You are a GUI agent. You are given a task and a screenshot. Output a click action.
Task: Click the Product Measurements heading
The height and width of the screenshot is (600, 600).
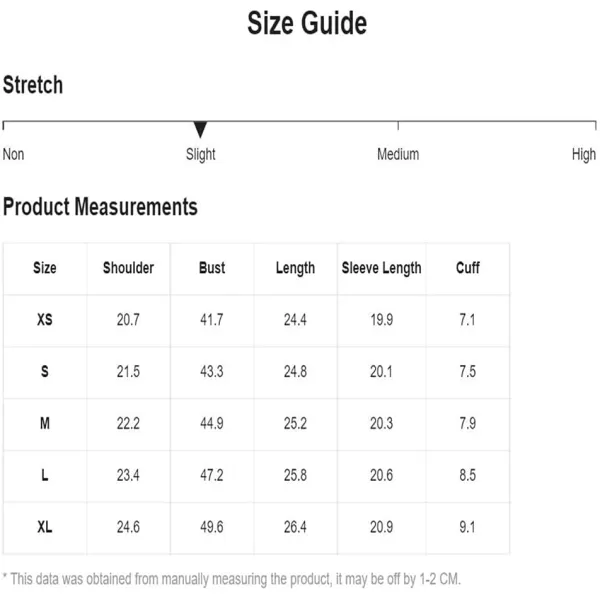click(x=100, y=207)
